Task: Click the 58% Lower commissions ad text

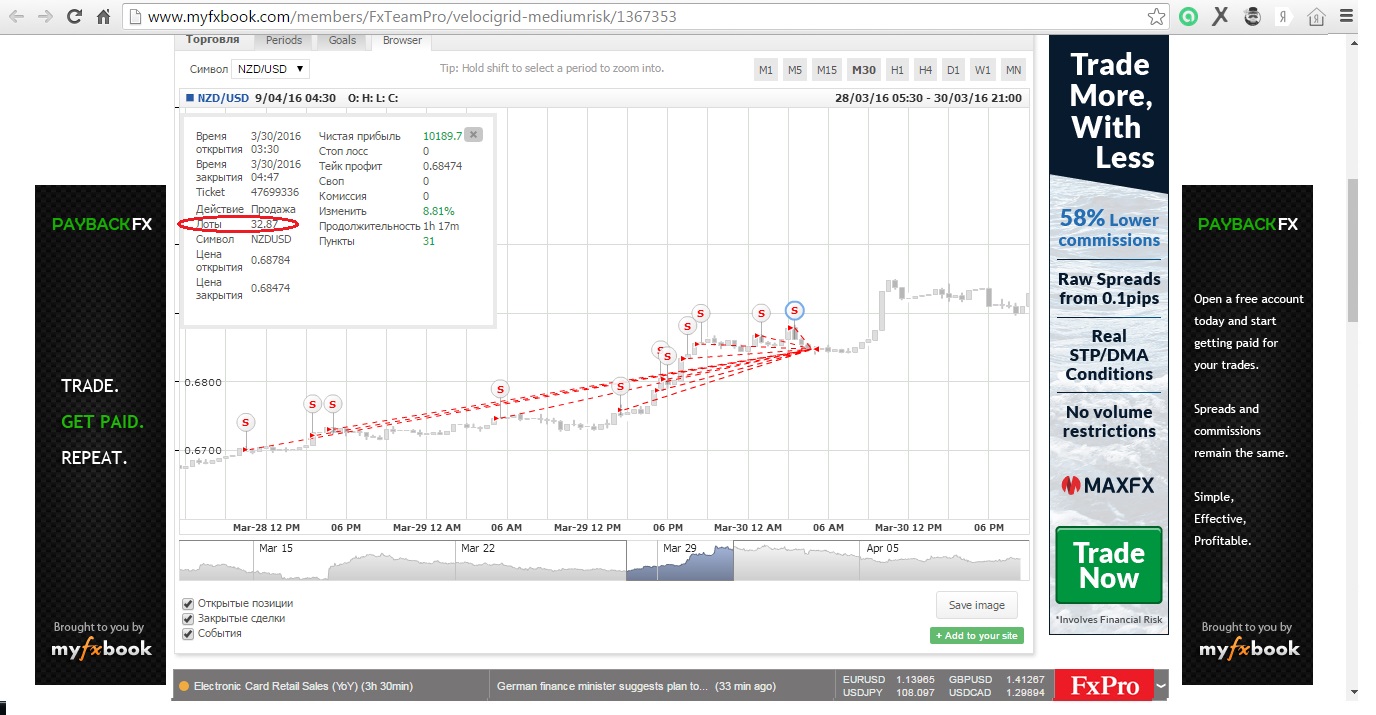Action: coord(1109,229)
